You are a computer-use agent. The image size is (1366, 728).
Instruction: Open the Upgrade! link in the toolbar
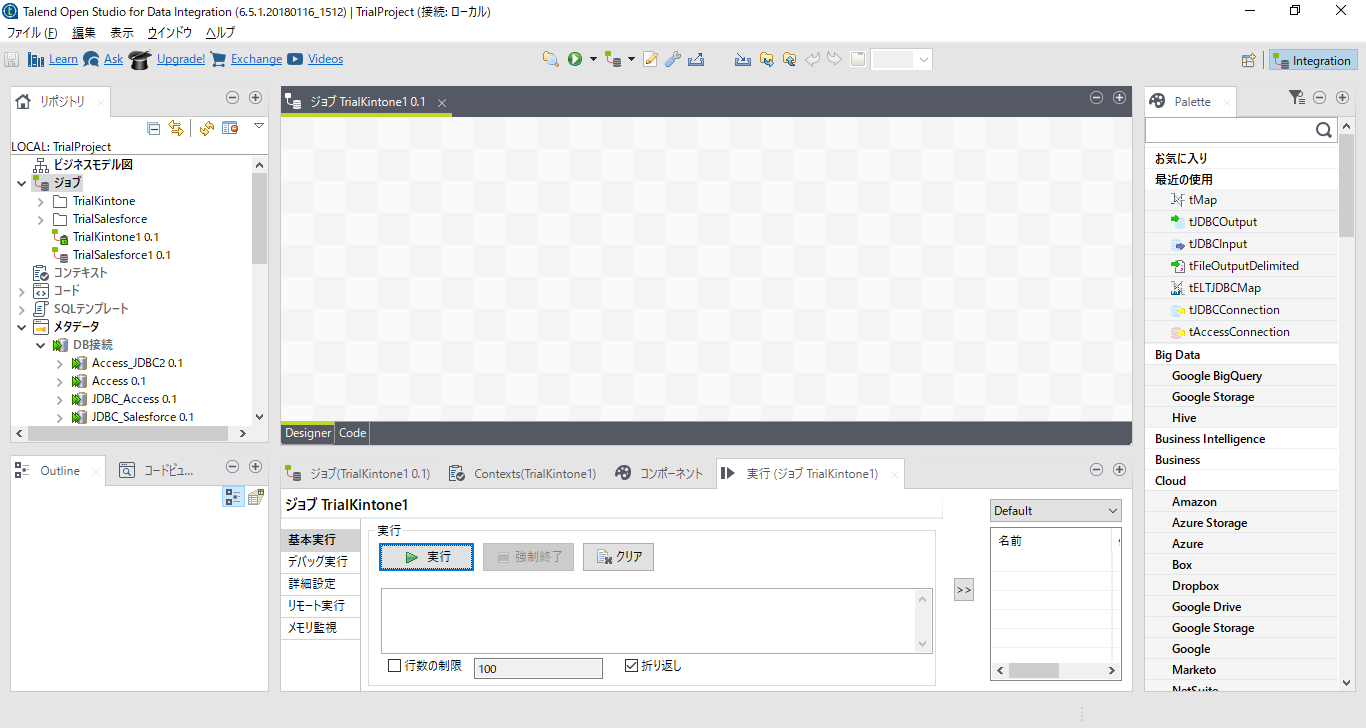[180, 59]
